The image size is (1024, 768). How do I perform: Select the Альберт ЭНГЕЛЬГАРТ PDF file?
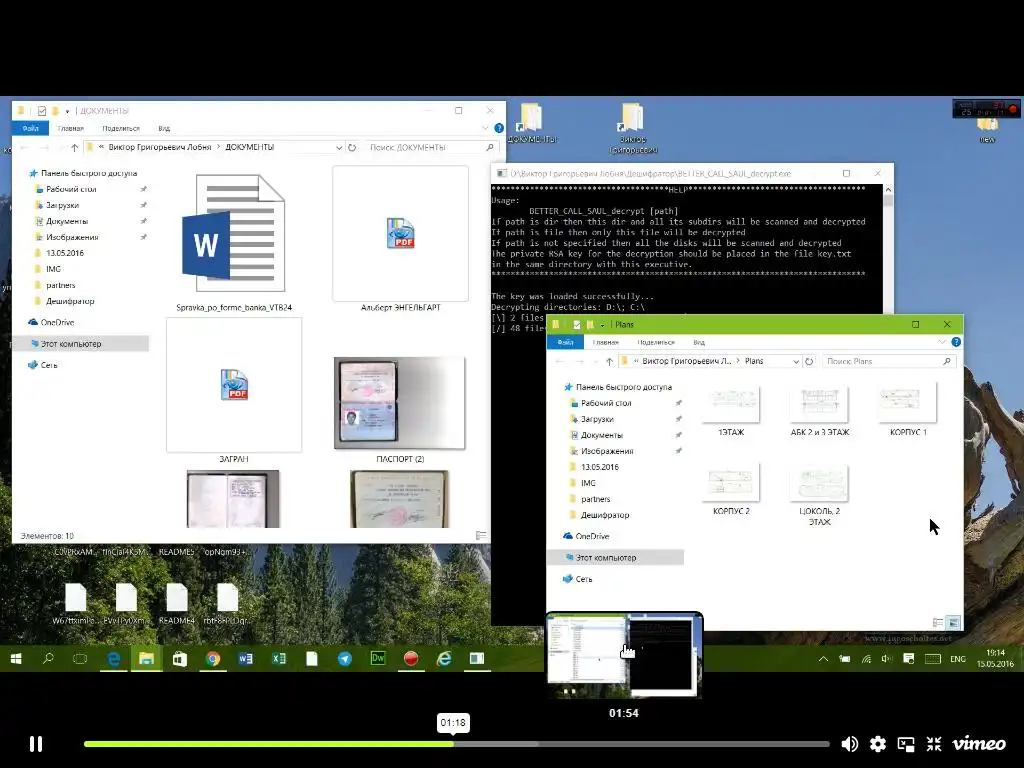400,239
